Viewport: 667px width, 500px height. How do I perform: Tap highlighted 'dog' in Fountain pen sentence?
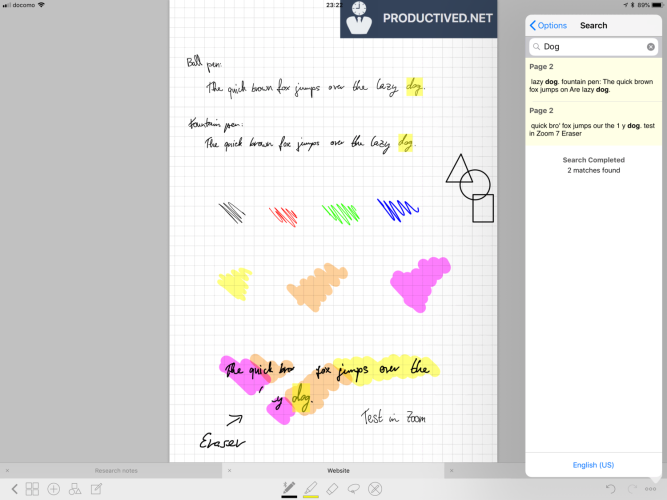point(405,143)
